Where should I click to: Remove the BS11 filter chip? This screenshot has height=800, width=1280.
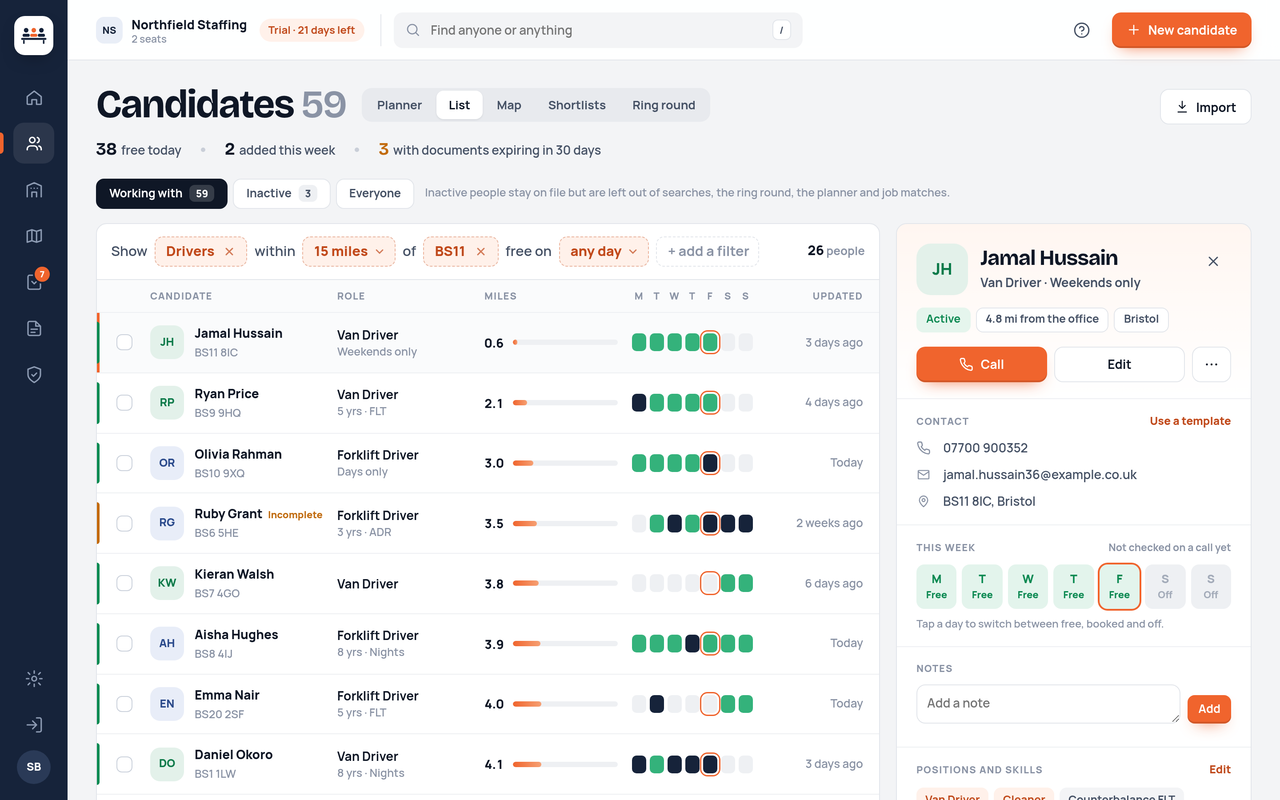480,252
